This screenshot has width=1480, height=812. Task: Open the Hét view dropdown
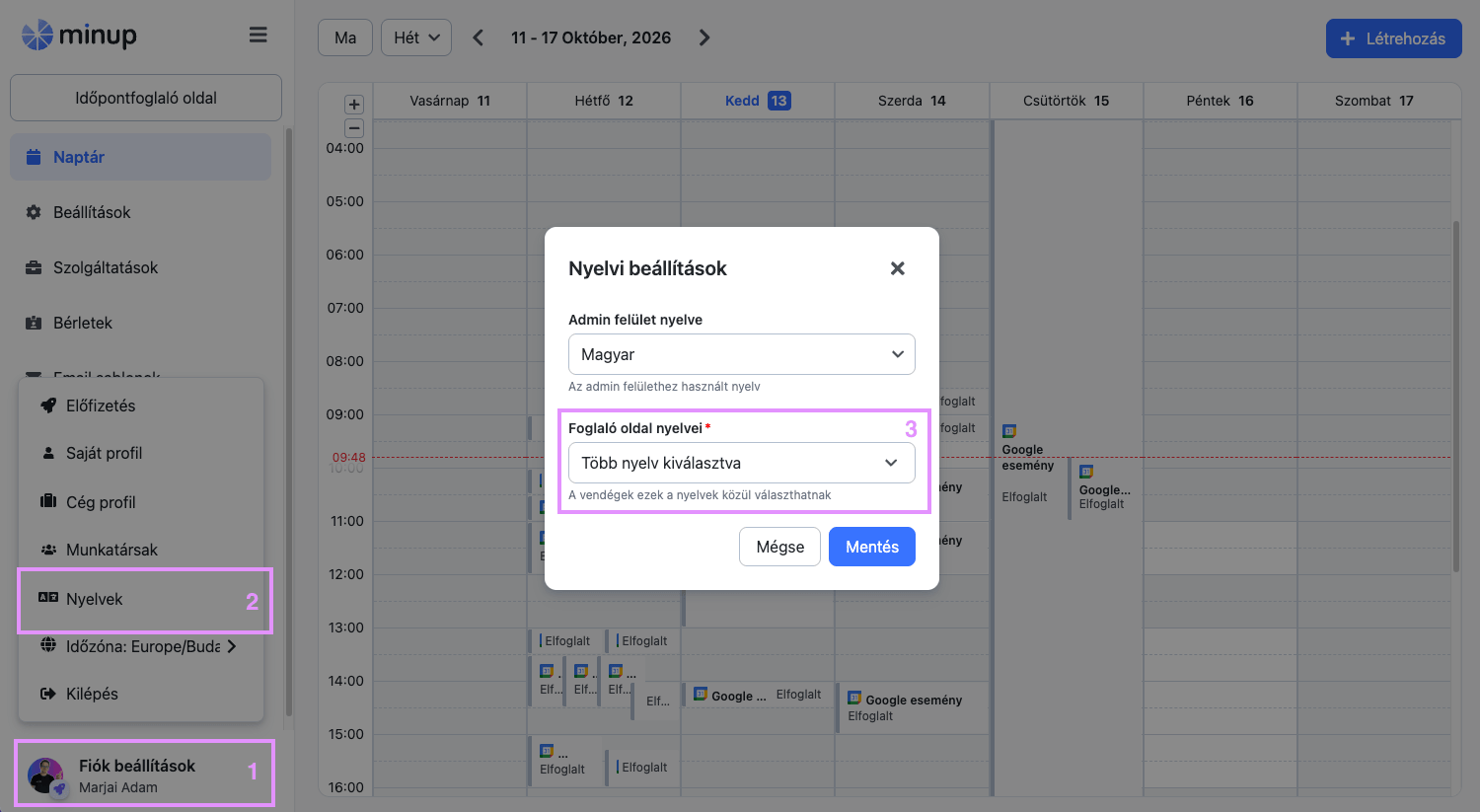click(416, 37)
